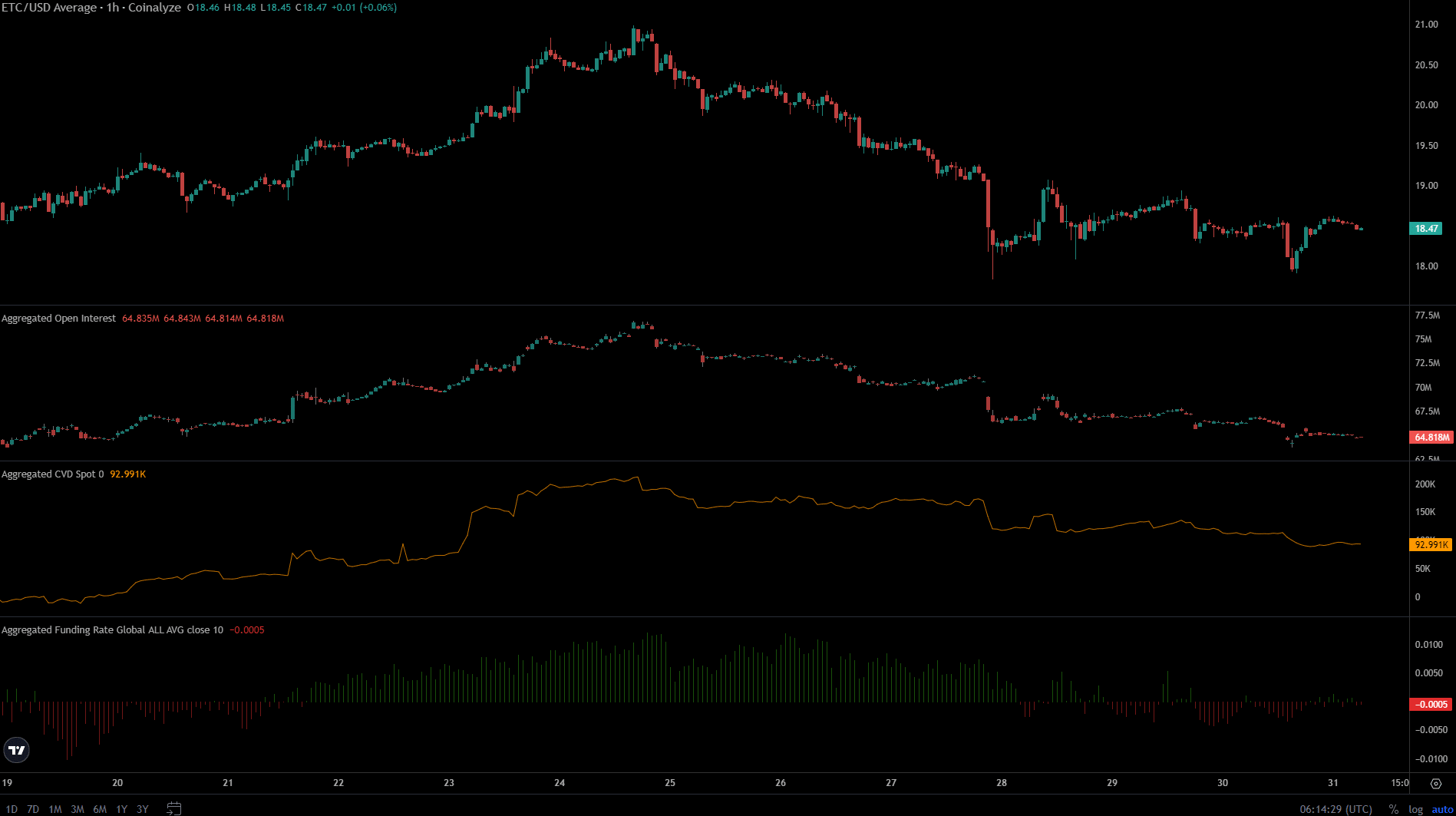The image size is (1456, 816).
Task: Click the Aggregated Open Interest indicator label
Action: point(59,319)
